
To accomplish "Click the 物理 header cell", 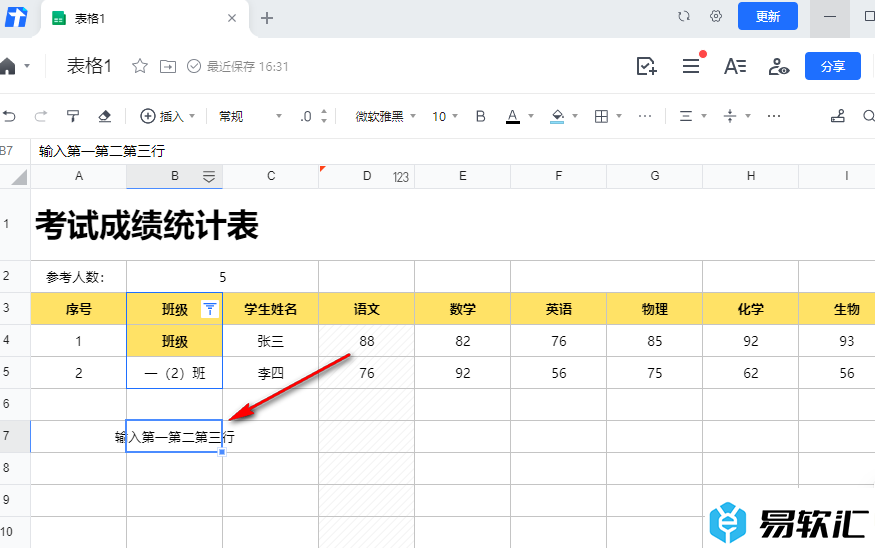I will pos(655,309).
